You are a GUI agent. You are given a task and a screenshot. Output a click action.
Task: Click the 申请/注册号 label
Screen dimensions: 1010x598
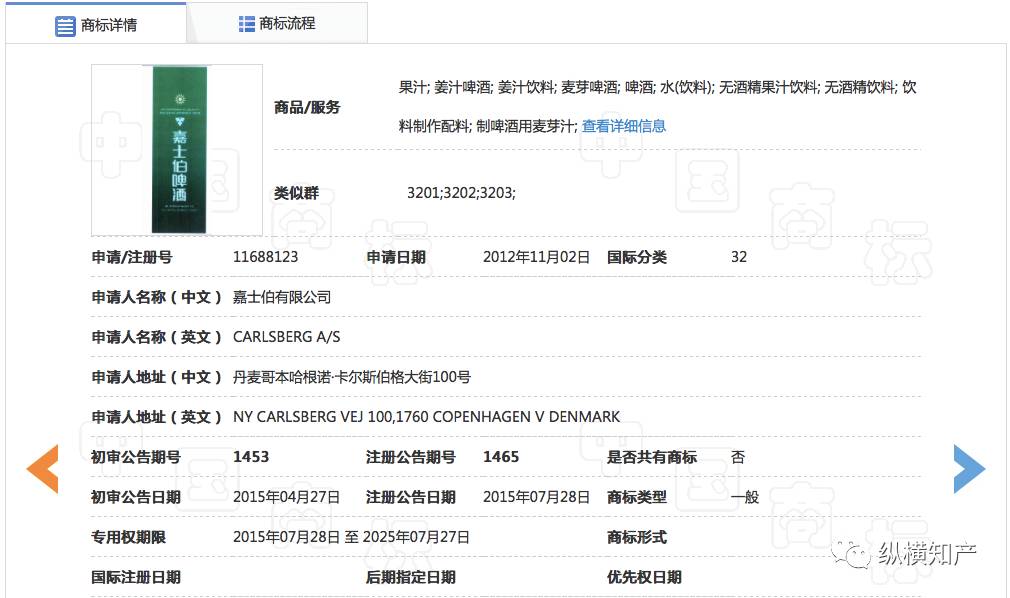[x=132, y=257]
